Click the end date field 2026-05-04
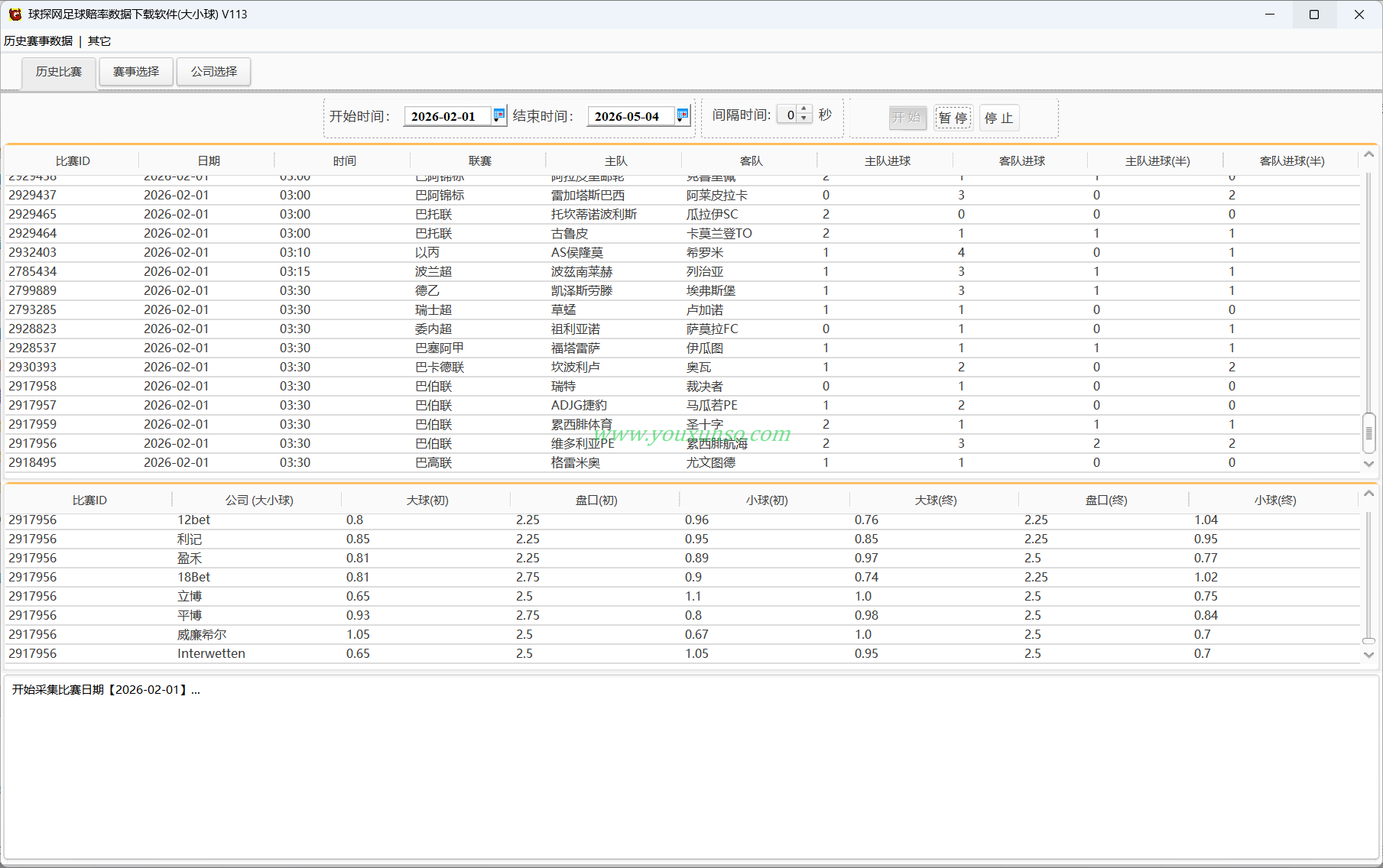The height and width of the screenshot is (868, 1383). click(x=631, y=116)
